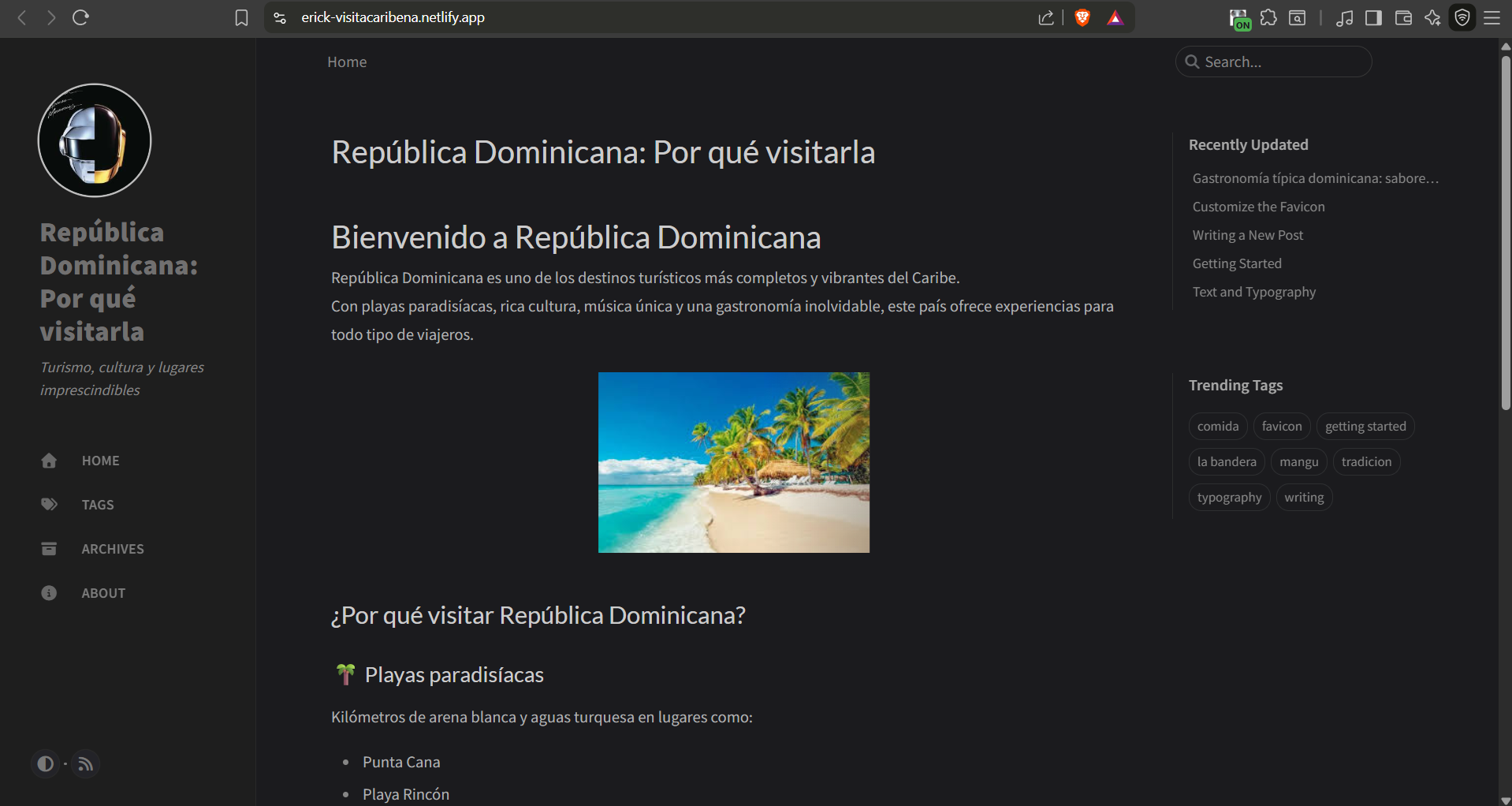The image size is (1512, 806).
Task: Toggle the browser sidebar panel
Action: coord(1373,17)
